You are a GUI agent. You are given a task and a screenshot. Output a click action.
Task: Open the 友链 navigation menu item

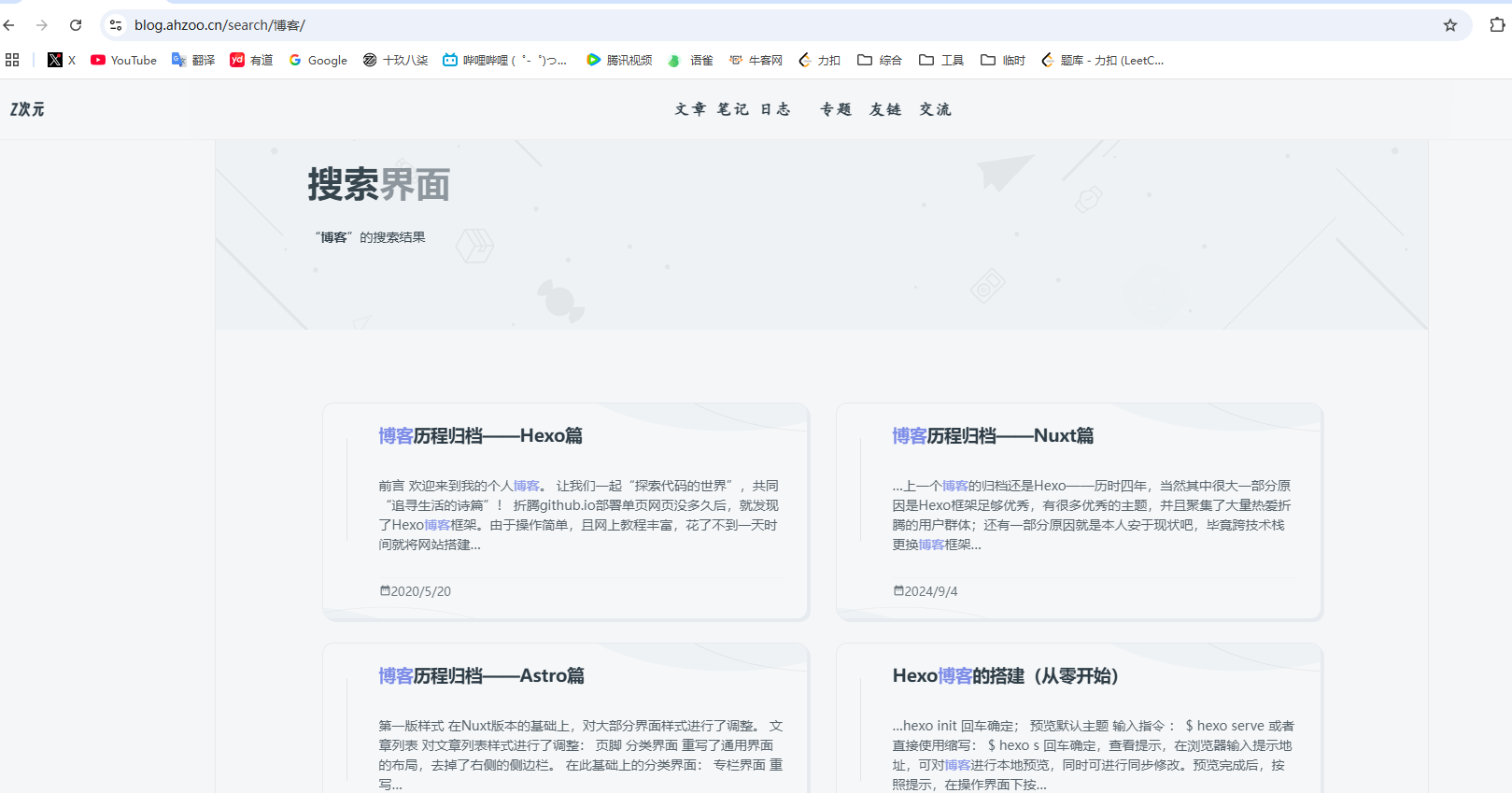coord(885,109)
